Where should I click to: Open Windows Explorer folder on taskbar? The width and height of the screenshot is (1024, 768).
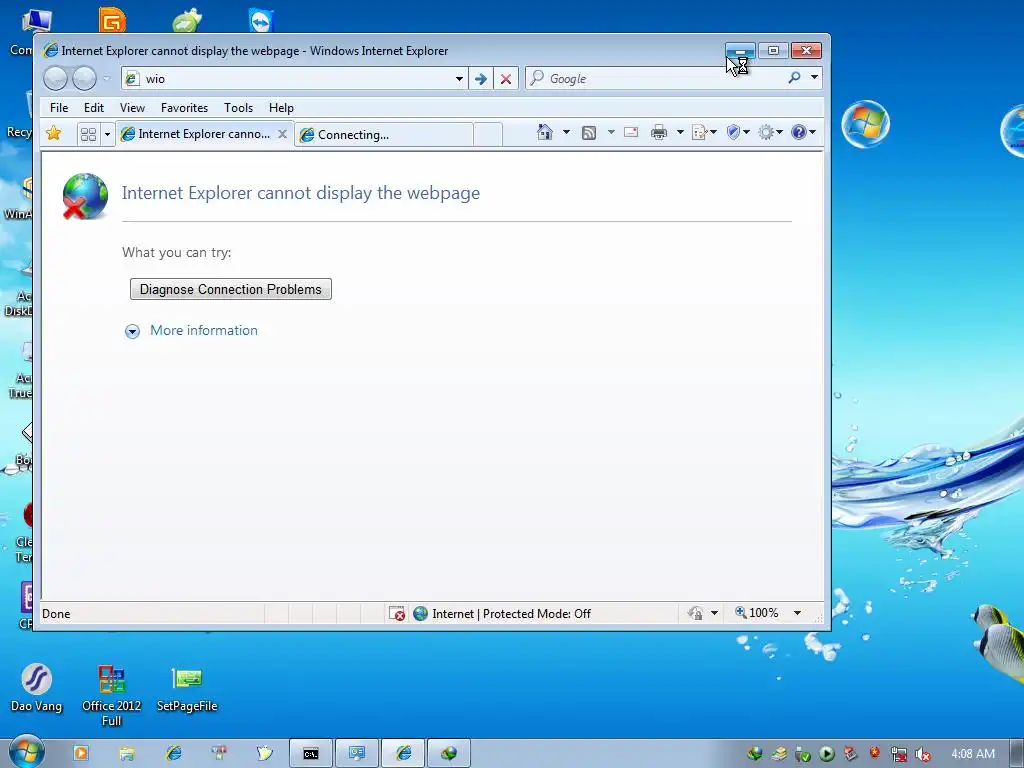pos(127,754)
